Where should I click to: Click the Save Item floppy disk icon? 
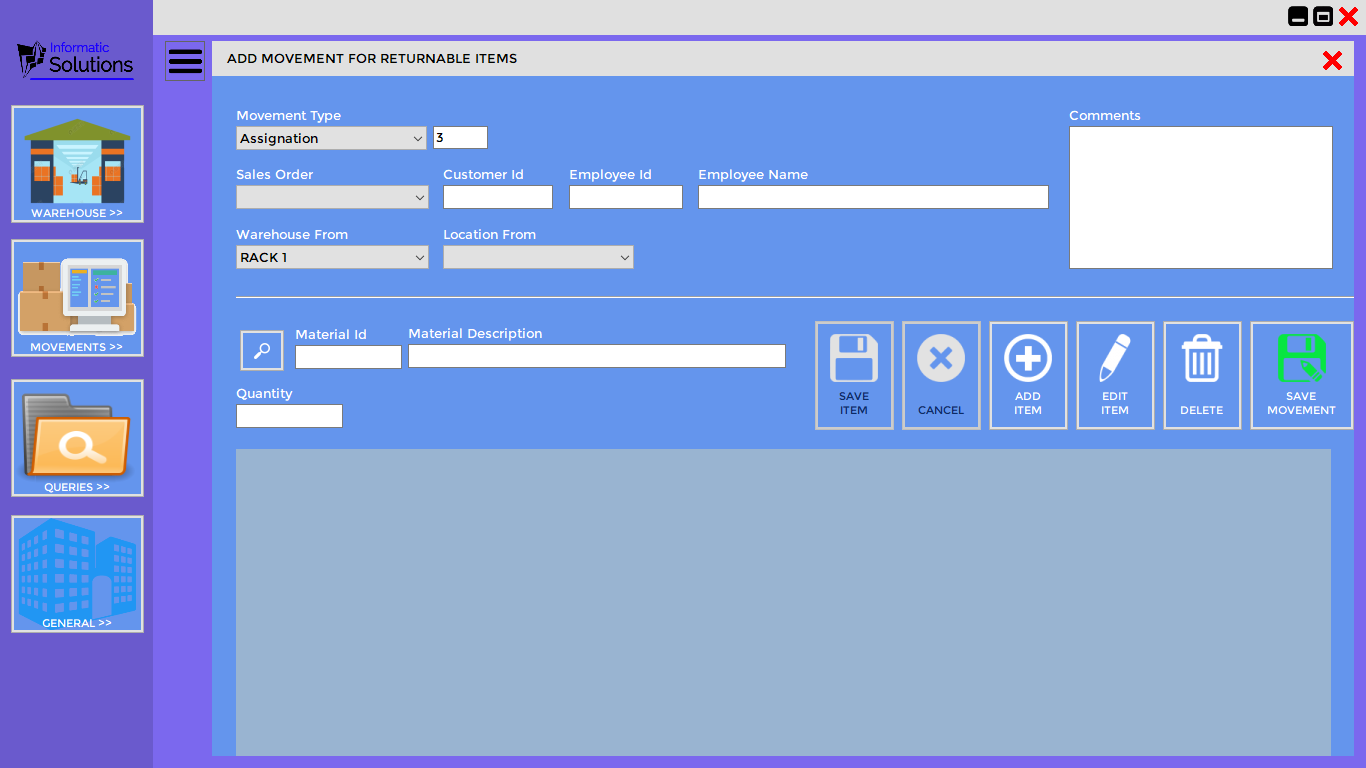click(x=854, y=360)
